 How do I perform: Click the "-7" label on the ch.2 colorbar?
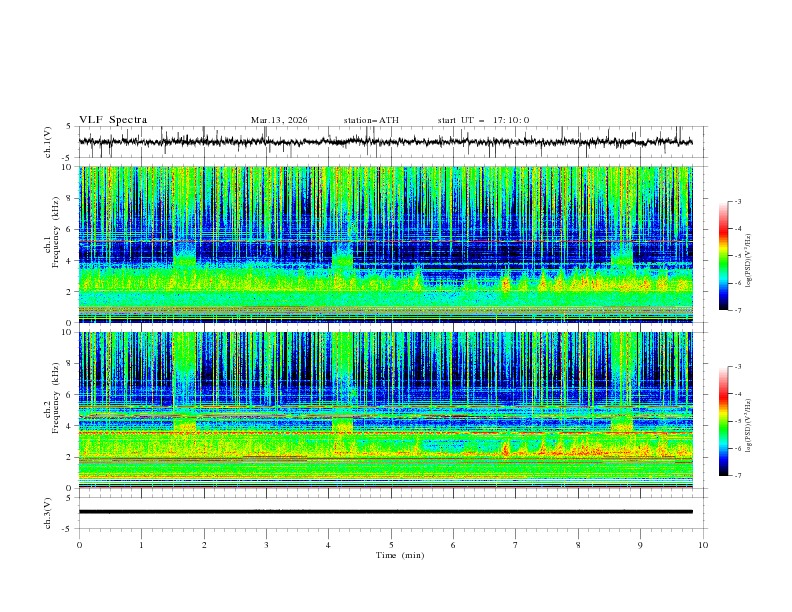(738, 476)
